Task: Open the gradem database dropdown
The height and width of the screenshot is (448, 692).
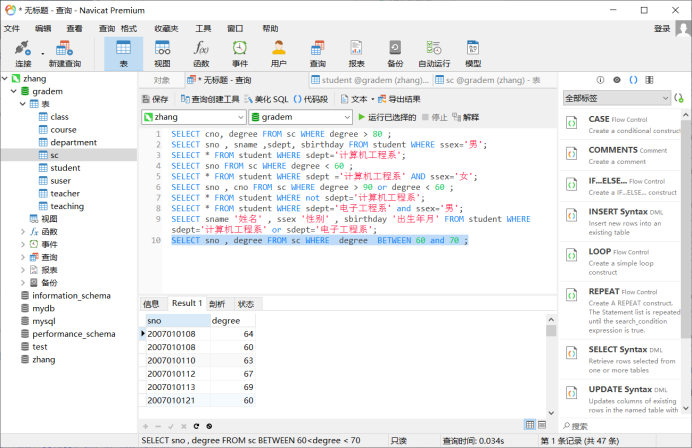Action: (300, 117)
